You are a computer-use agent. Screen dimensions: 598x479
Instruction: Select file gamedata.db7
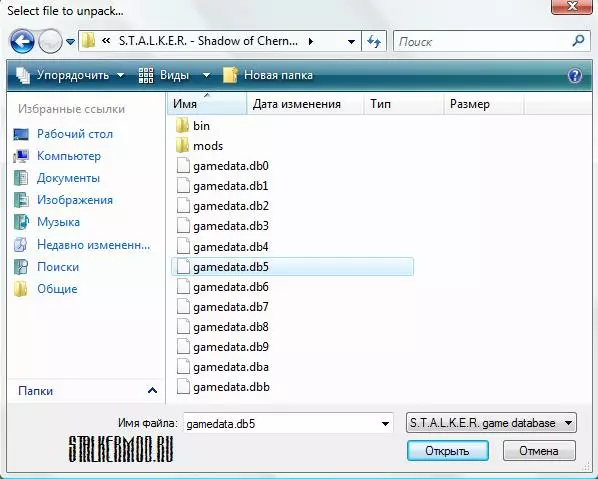(x=223, y=307)
